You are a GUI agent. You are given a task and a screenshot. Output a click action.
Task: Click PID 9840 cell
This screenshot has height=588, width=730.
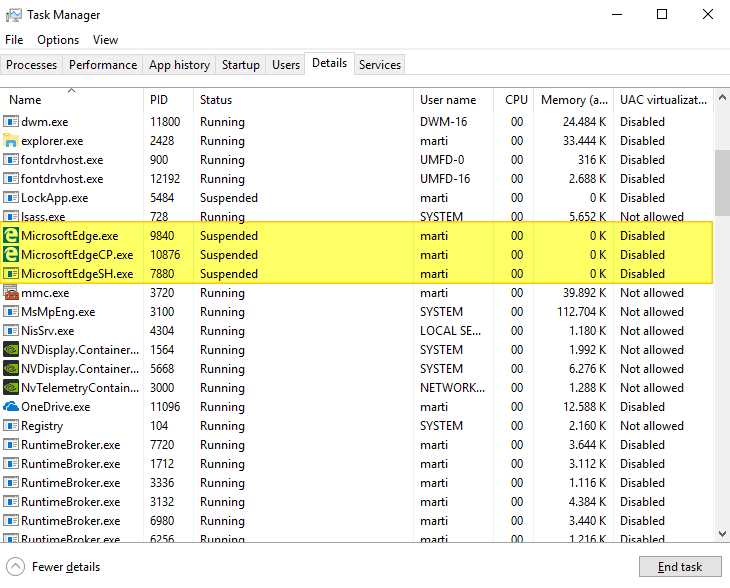162,236
